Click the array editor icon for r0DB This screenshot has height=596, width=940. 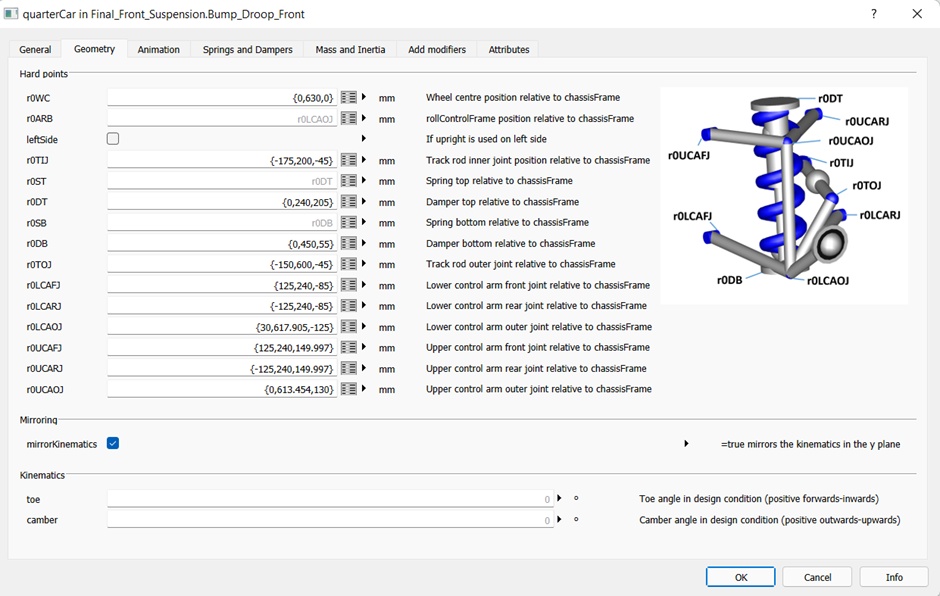[348, 244]
